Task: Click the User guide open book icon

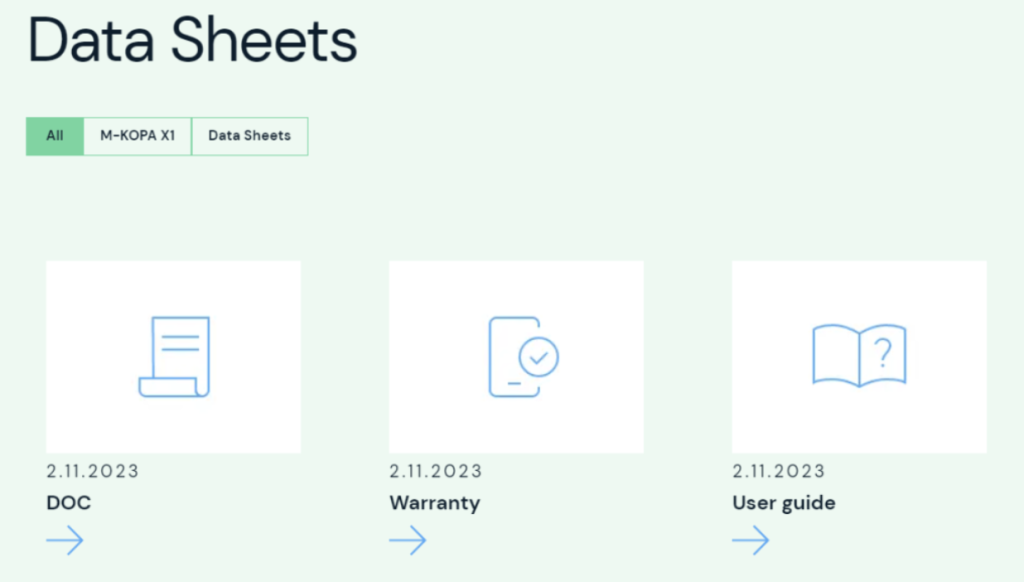Action: [x=859, y=355]
